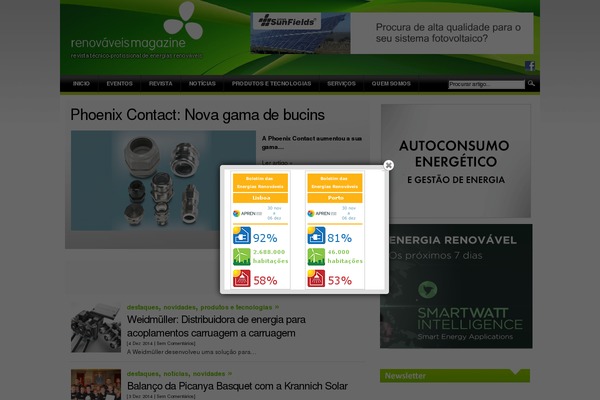Click the APREN logo in Lisboa card
Screen dimensions: 600x400
(247, 213)
